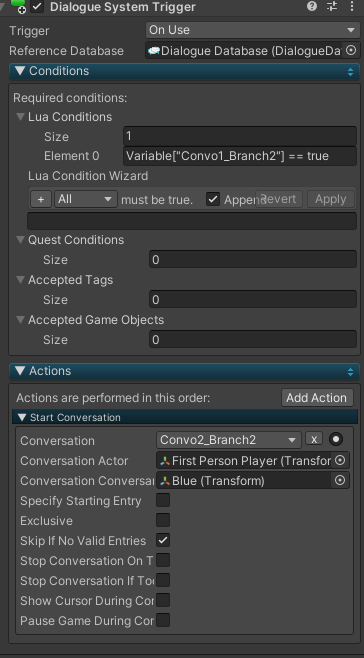Image resolution: width=364 pixels, height=658 pixels.
Task: Click the Element 0 Lua condition field
Action: point(240,156)
